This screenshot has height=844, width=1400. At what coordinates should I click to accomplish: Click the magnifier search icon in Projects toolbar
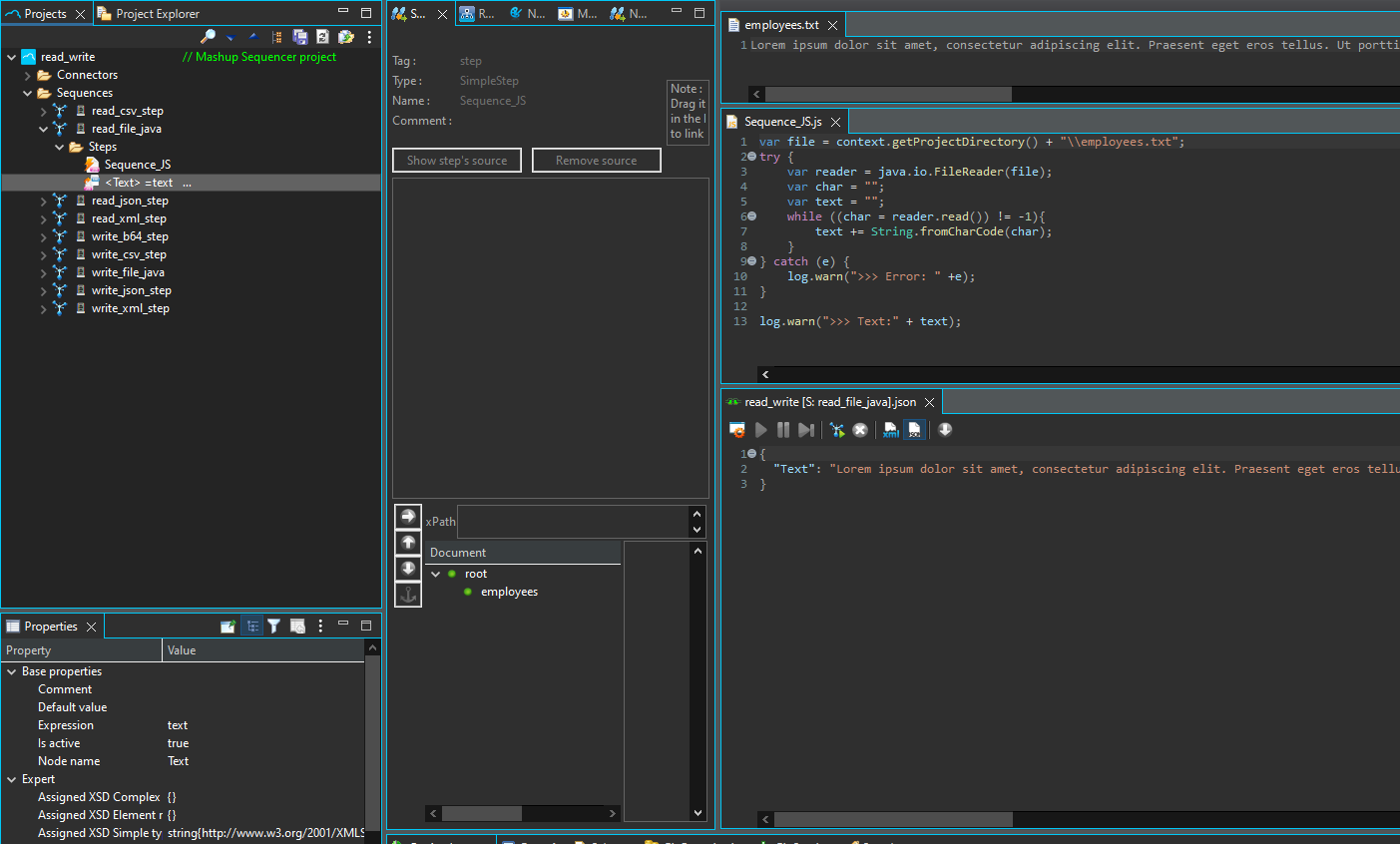coord(208,37)
